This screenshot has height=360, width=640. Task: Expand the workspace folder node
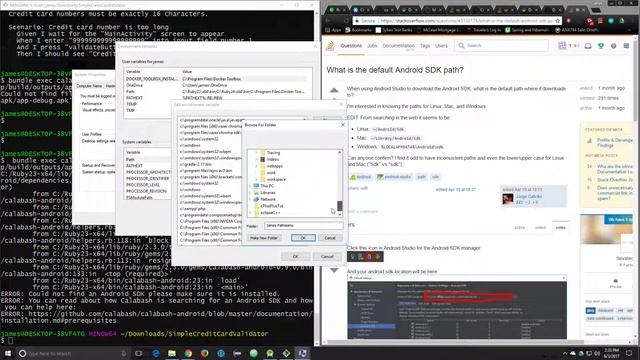pyautogui.click(x=256, y=179)
